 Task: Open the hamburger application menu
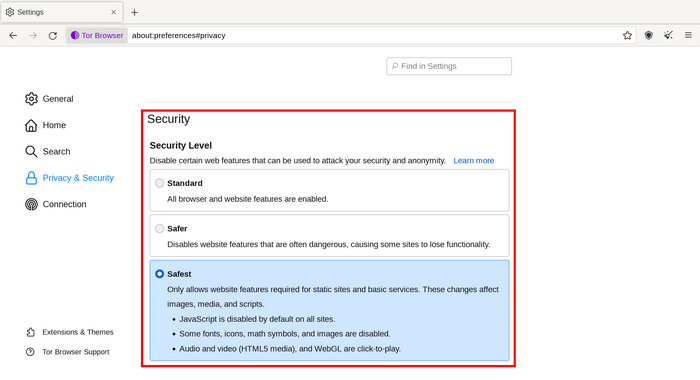[688, 35]
